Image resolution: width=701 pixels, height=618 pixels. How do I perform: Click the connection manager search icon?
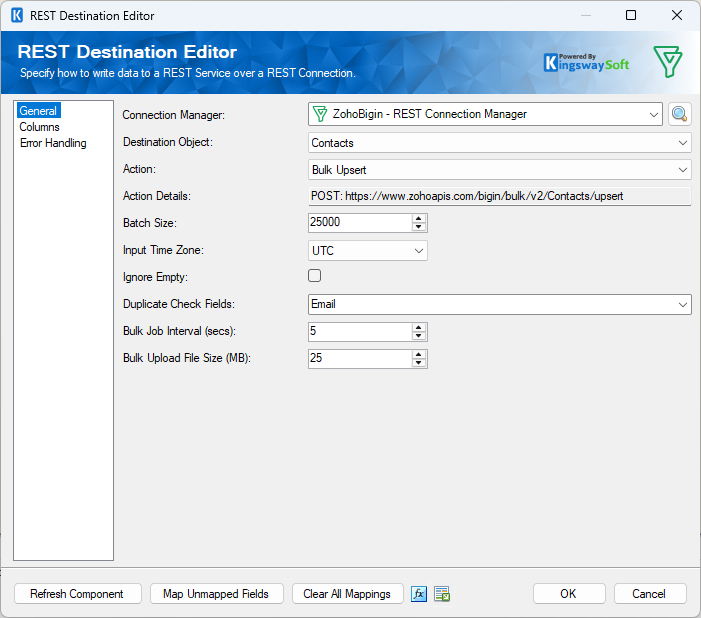click(679, 114)
